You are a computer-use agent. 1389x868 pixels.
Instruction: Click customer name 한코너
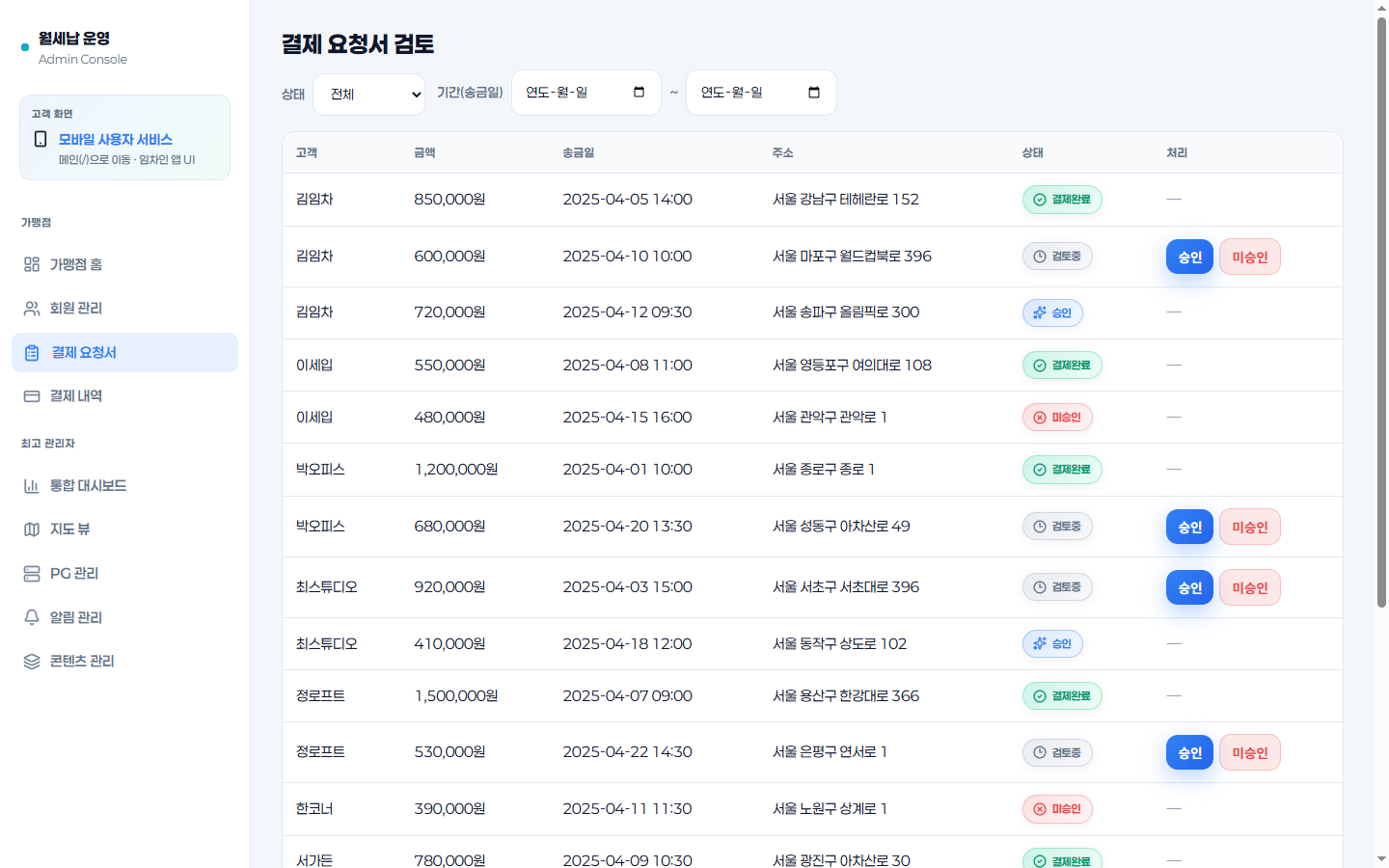click(314, 809)
